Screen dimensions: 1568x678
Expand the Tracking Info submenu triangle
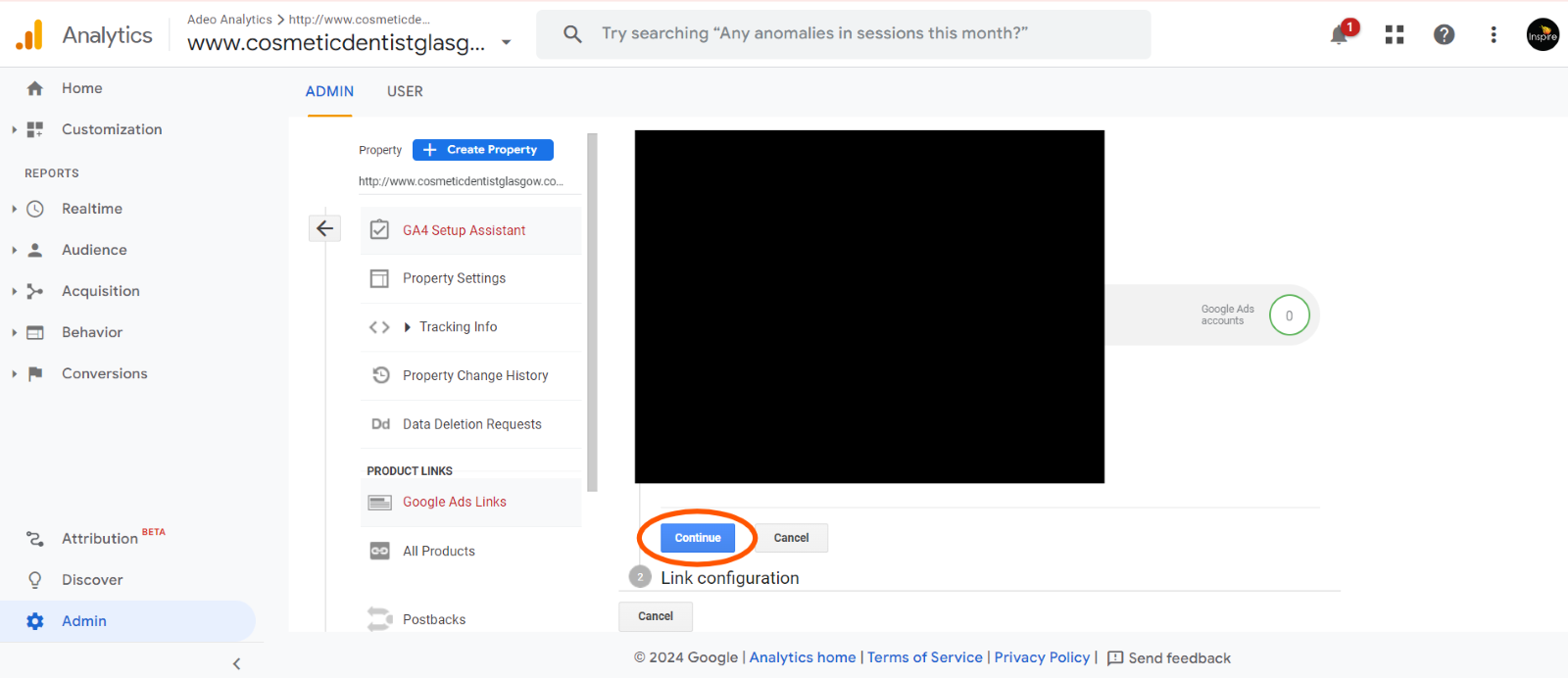[407, 327]
